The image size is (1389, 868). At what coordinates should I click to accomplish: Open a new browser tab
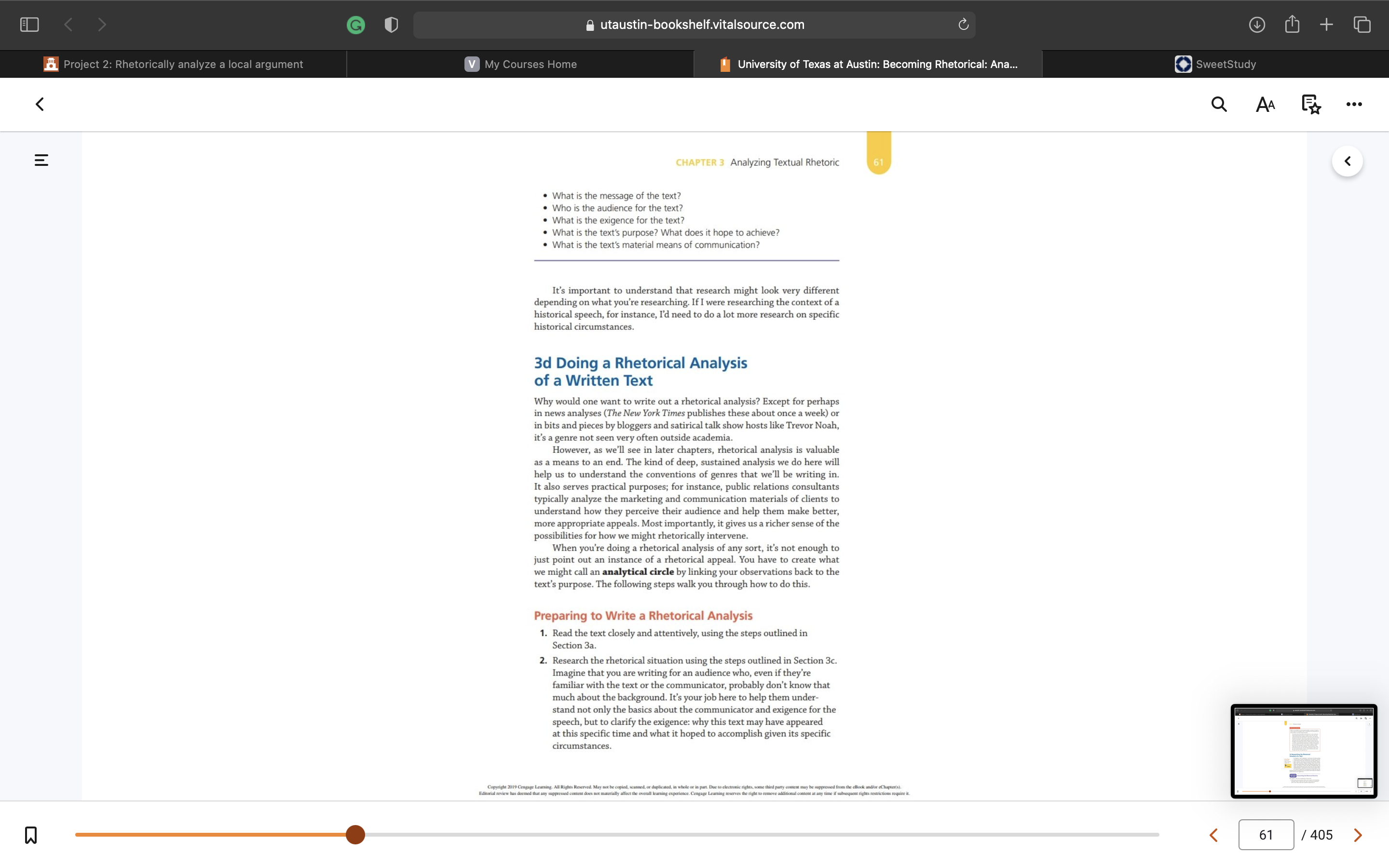(1326, 25)
